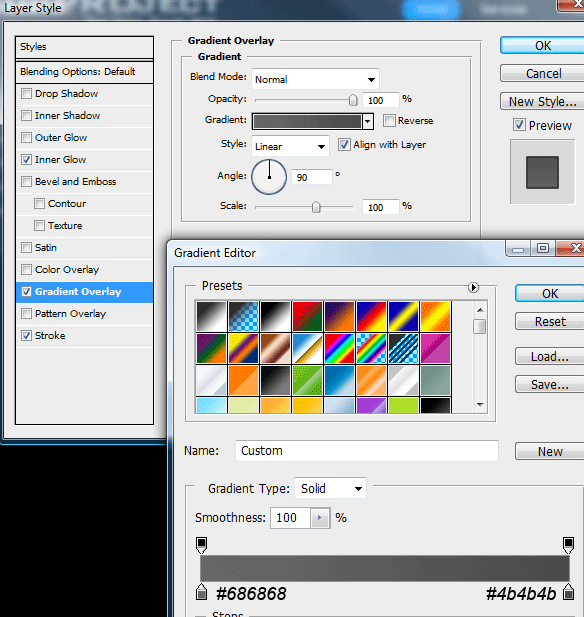This screenshot has width=584, height=617.
Task: Click the Angle dial control
Action: tap(269, 177)
